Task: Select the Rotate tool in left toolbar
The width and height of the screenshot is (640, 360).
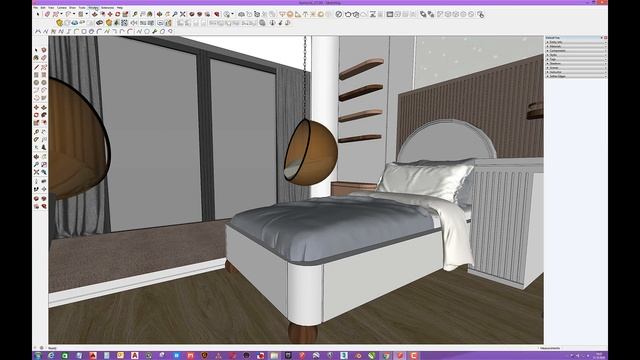Action: click(x=36, y=115)
